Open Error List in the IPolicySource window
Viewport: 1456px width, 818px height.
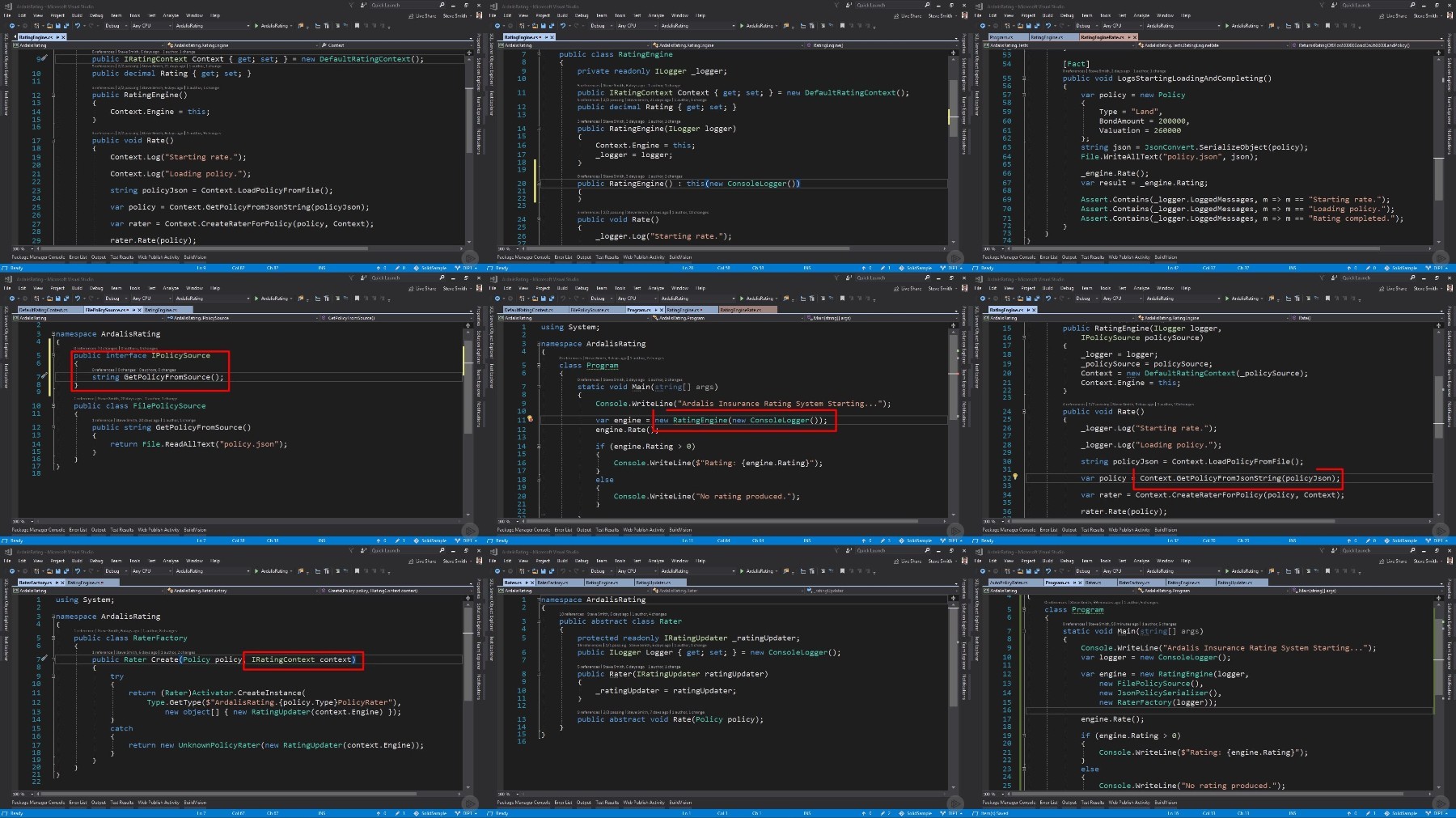click(78, 530)
